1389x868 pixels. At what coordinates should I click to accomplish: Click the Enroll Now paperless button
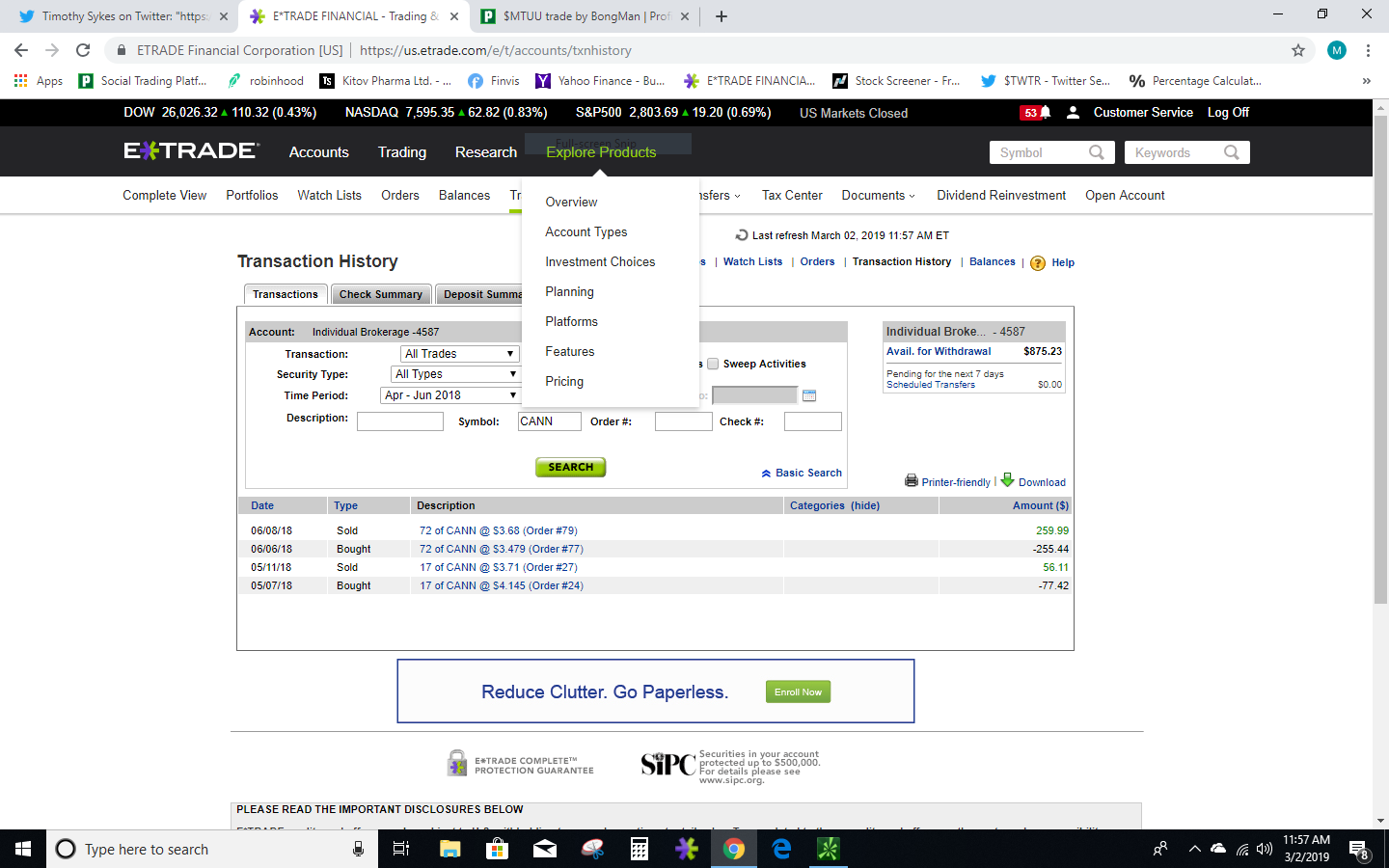(798, 692)
